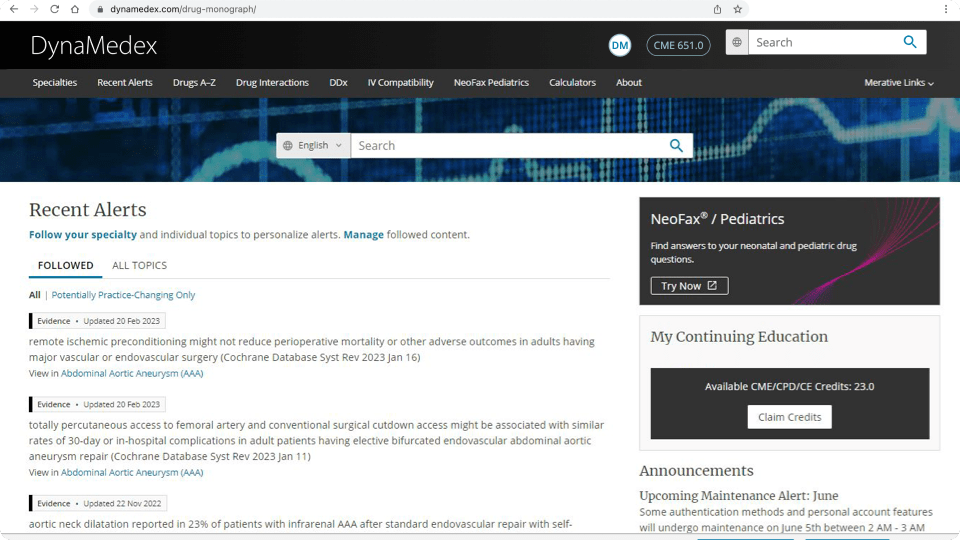Click Upcoming Maintenance Alert: June heading
The image size is (960, 540).
click(738, 495)
